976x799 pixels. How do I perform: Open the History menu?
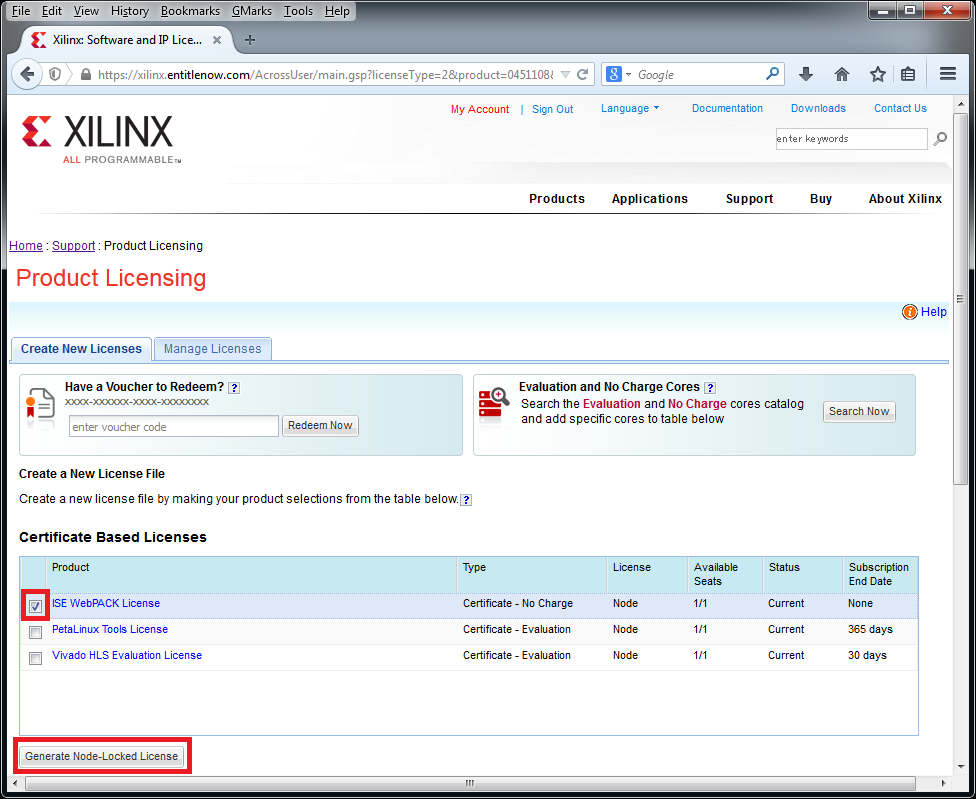point(129,11)
